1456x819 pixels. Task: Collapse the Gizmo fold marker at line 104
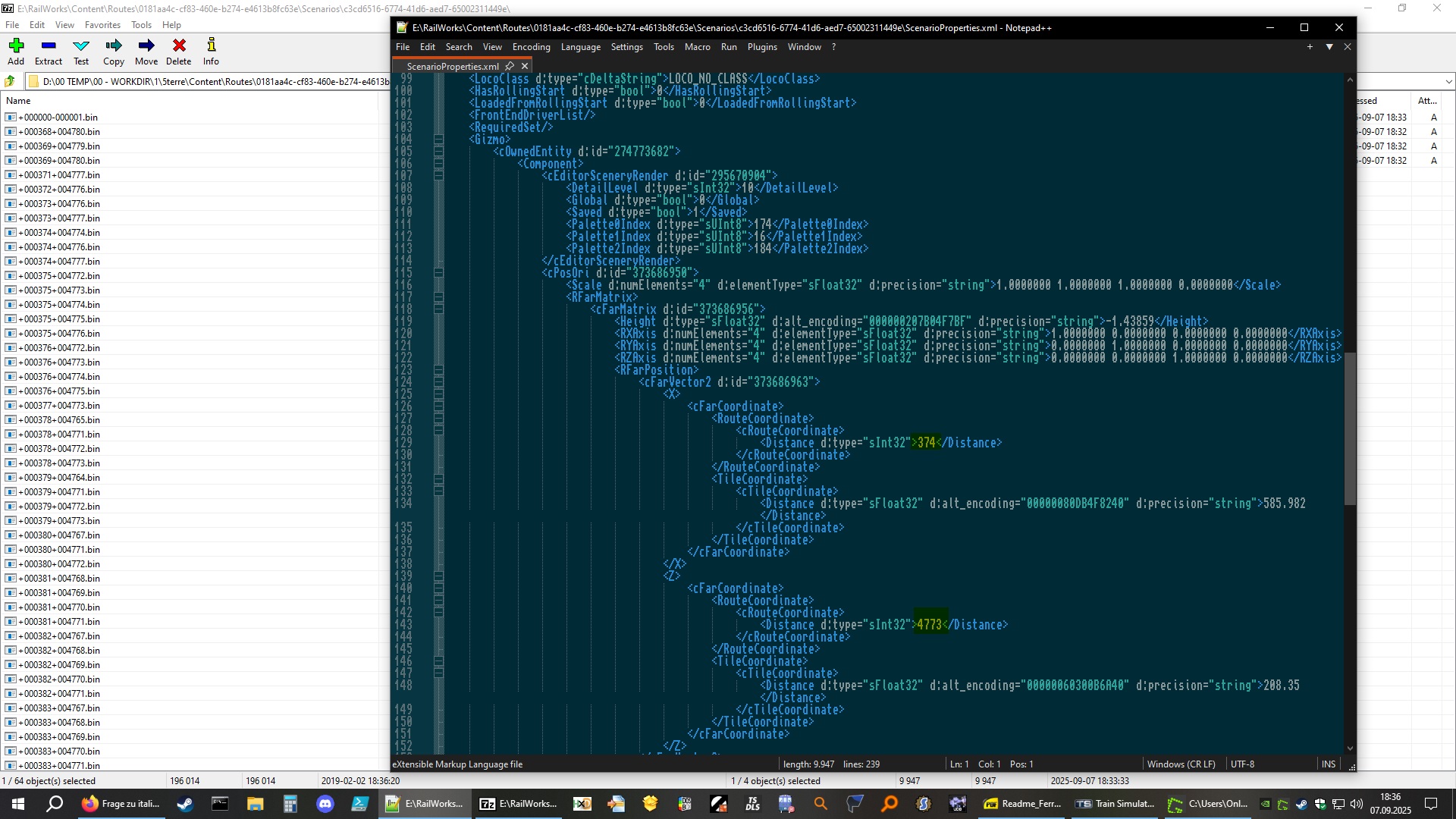click(x=439, y=140)
